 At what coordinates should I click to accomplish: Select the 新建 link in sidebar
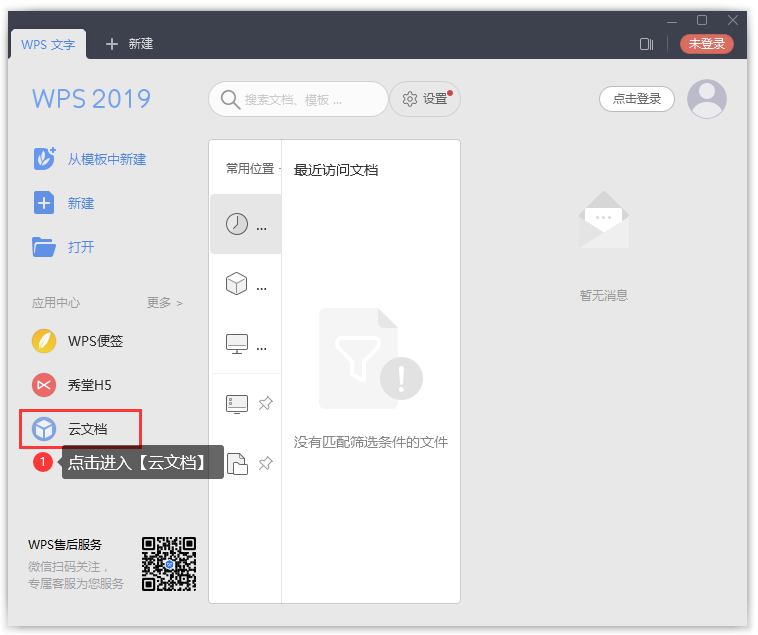tap(81, 203)
